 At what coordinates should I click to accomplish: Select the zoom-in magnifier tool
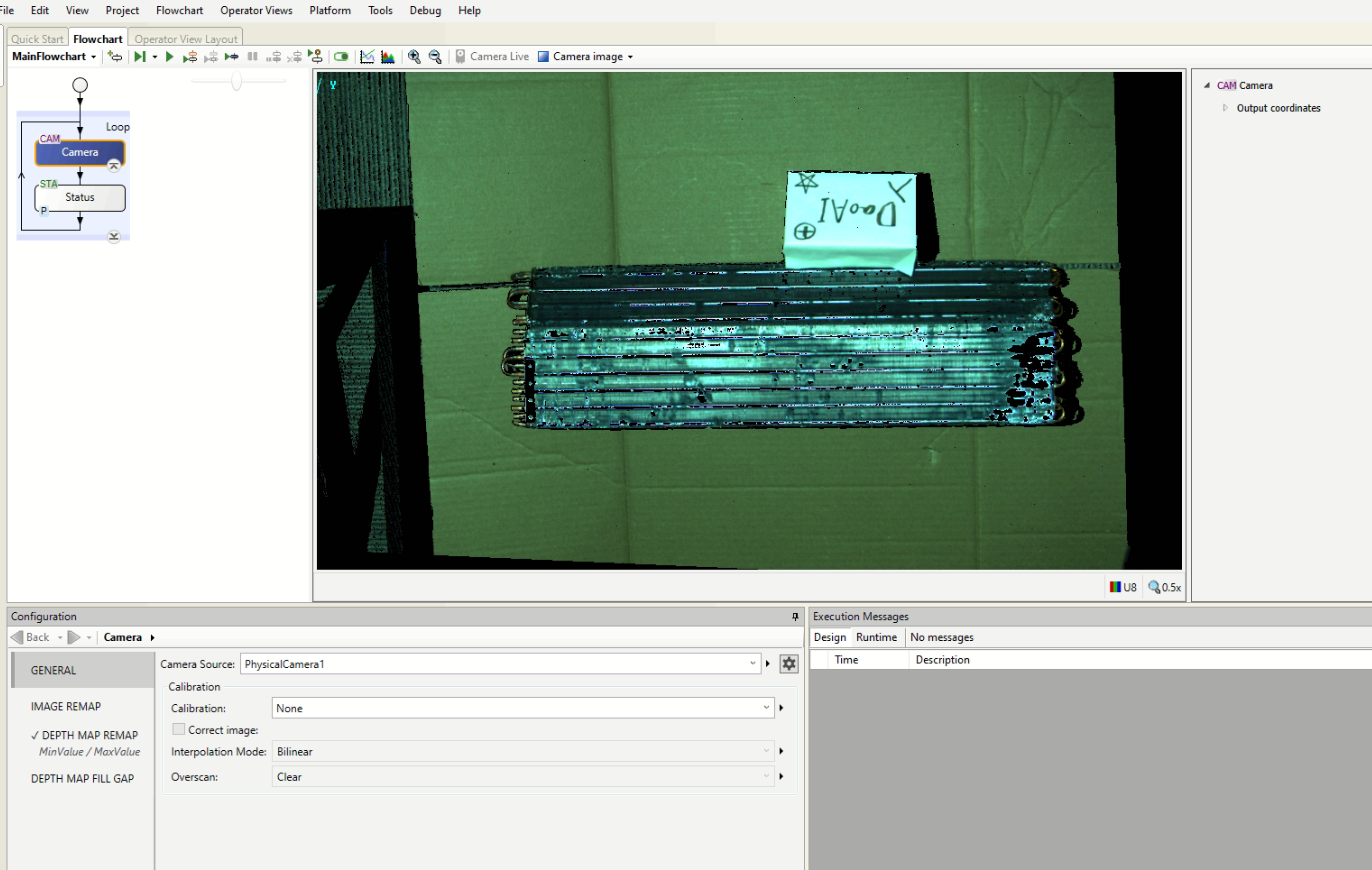tap(414, 56)
